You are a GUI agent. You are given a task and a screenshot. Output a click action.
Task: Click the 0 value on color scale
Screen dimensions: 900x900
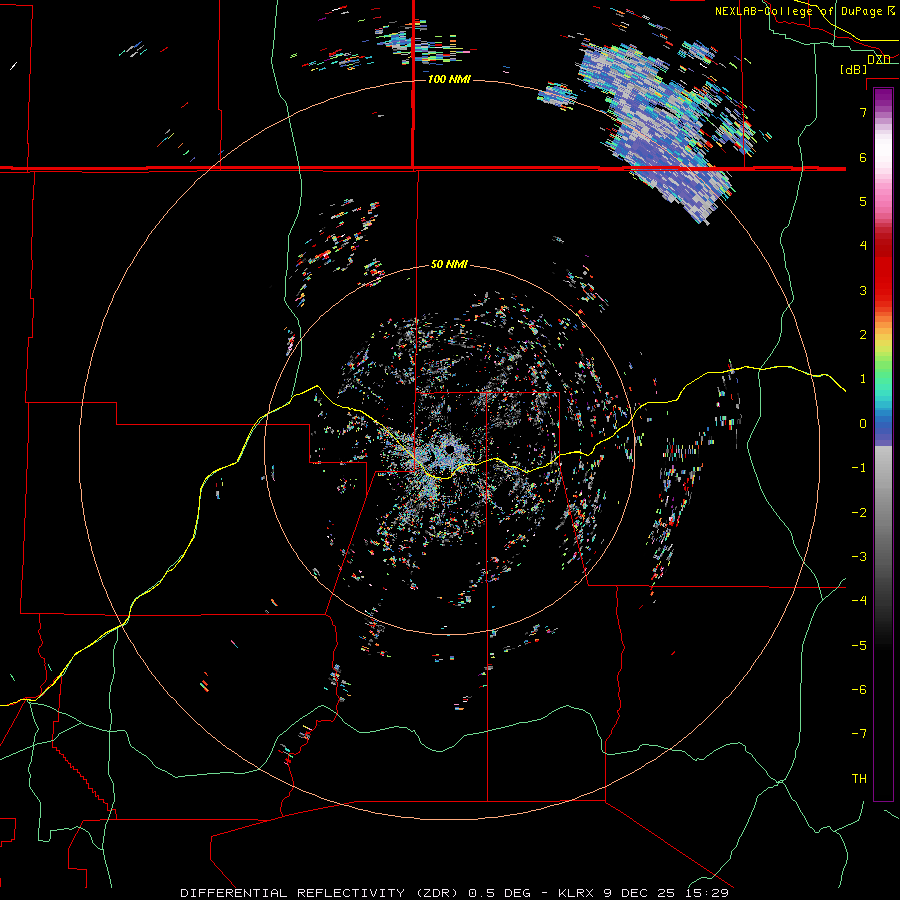point(863,424)
